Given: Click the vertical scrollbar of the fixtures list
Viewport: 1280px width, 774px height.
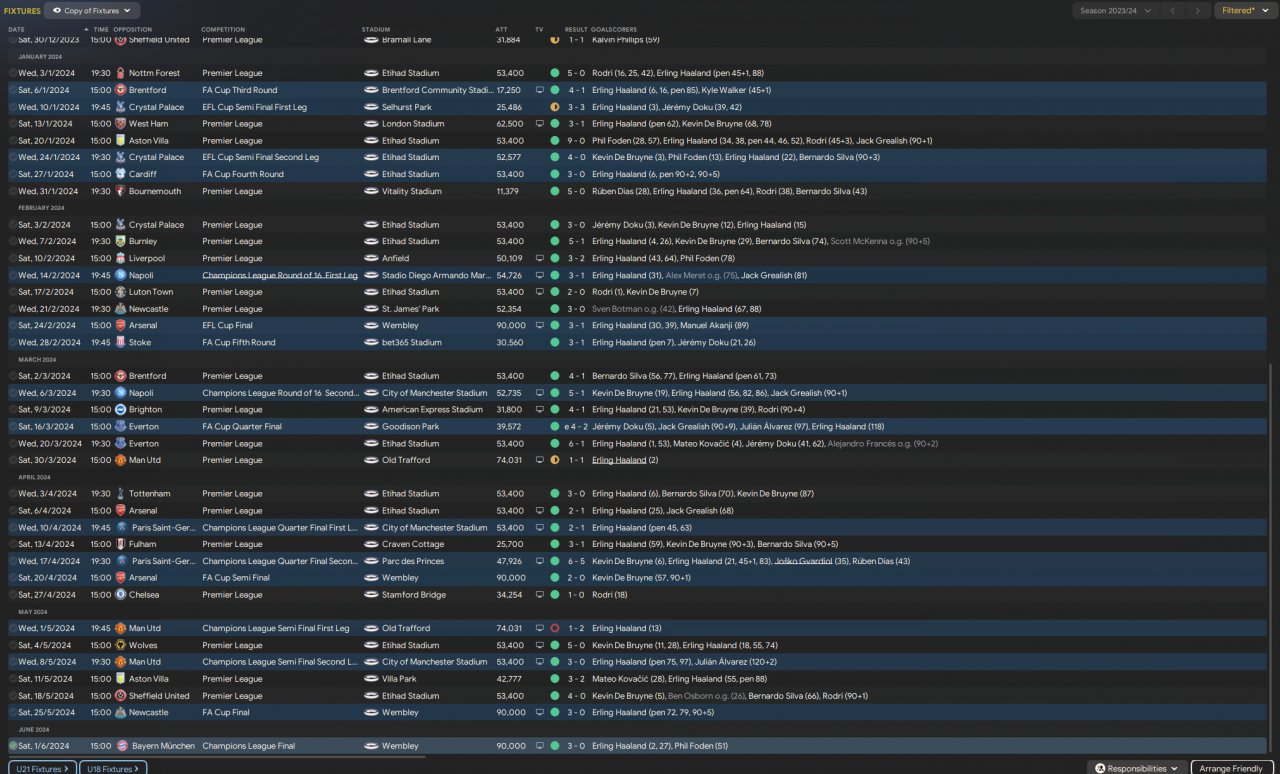Looking at the screenshot, I should (x=1272, y=560).
